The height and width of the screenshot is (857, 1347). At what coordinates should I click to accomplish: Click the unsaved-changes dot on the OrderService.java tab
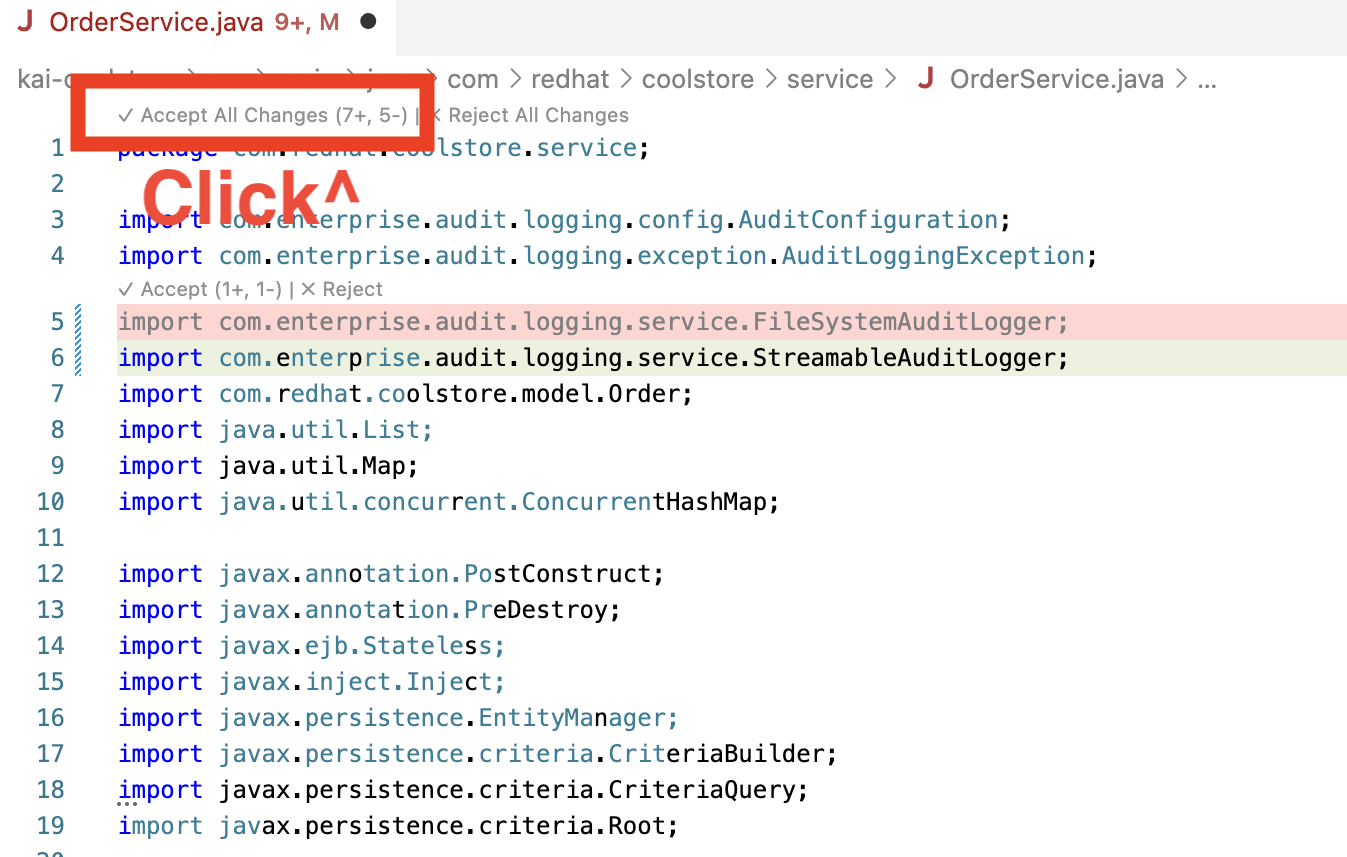coord(368,21)
